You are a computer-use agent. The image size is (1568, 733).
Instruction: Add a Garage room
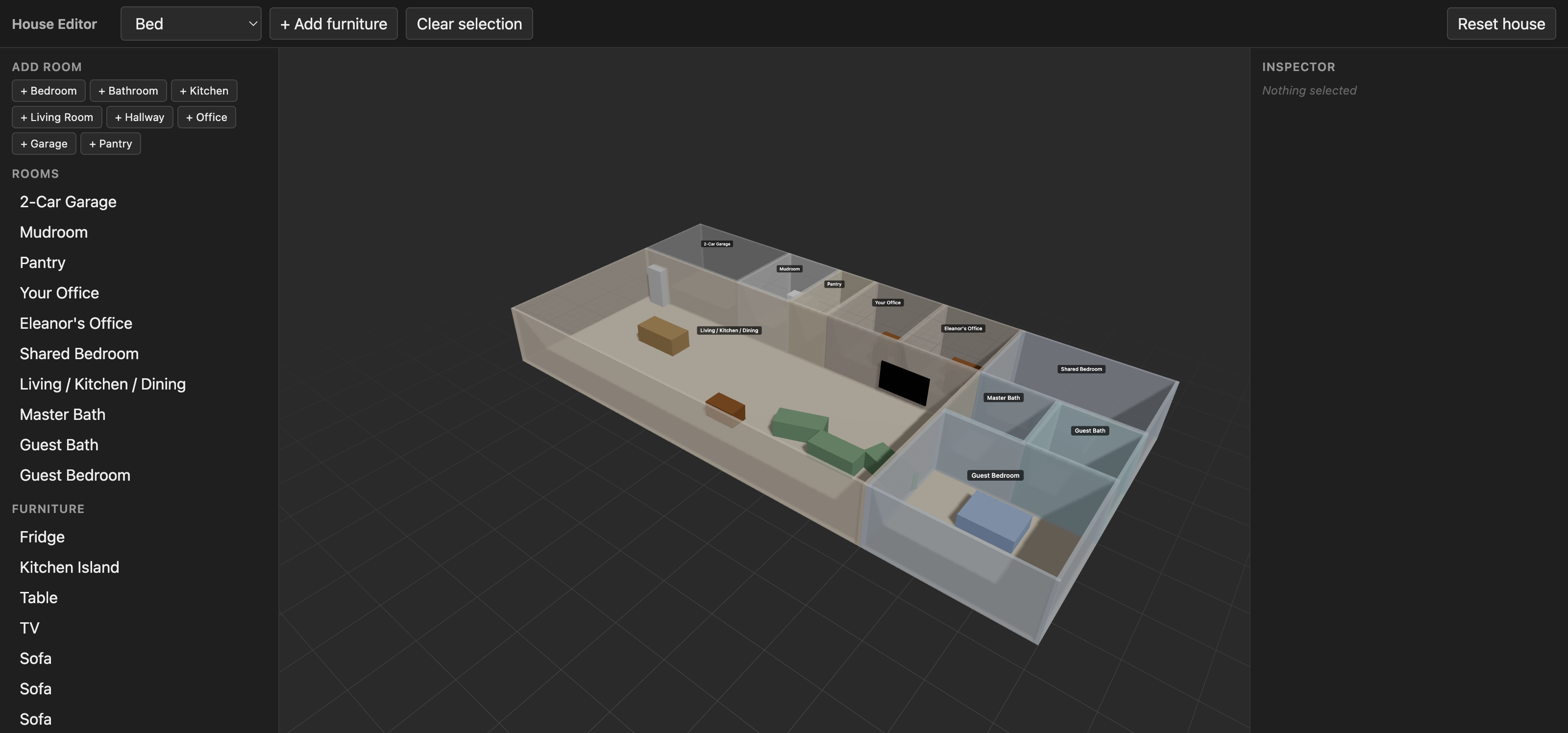coord(43,143)
